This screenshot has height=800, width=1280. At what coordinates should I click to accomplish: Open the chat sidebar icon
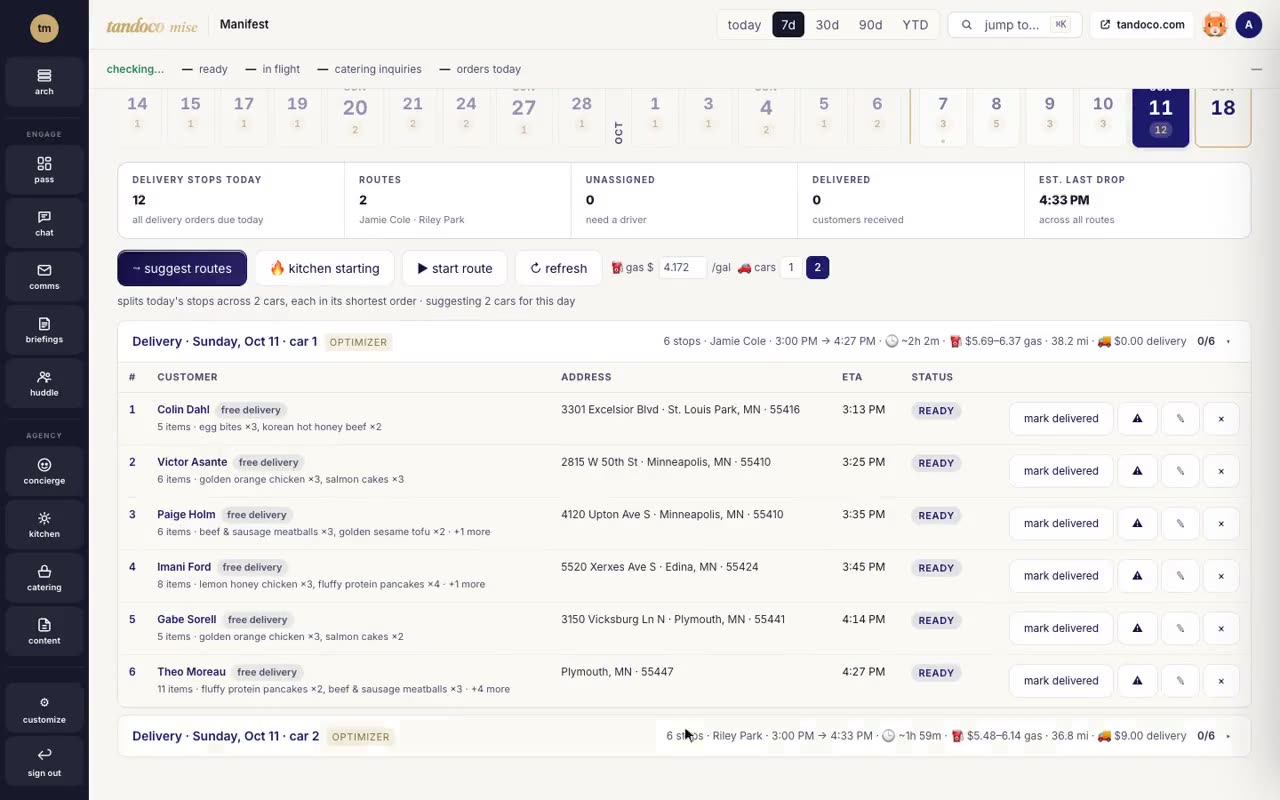(44, 223)
